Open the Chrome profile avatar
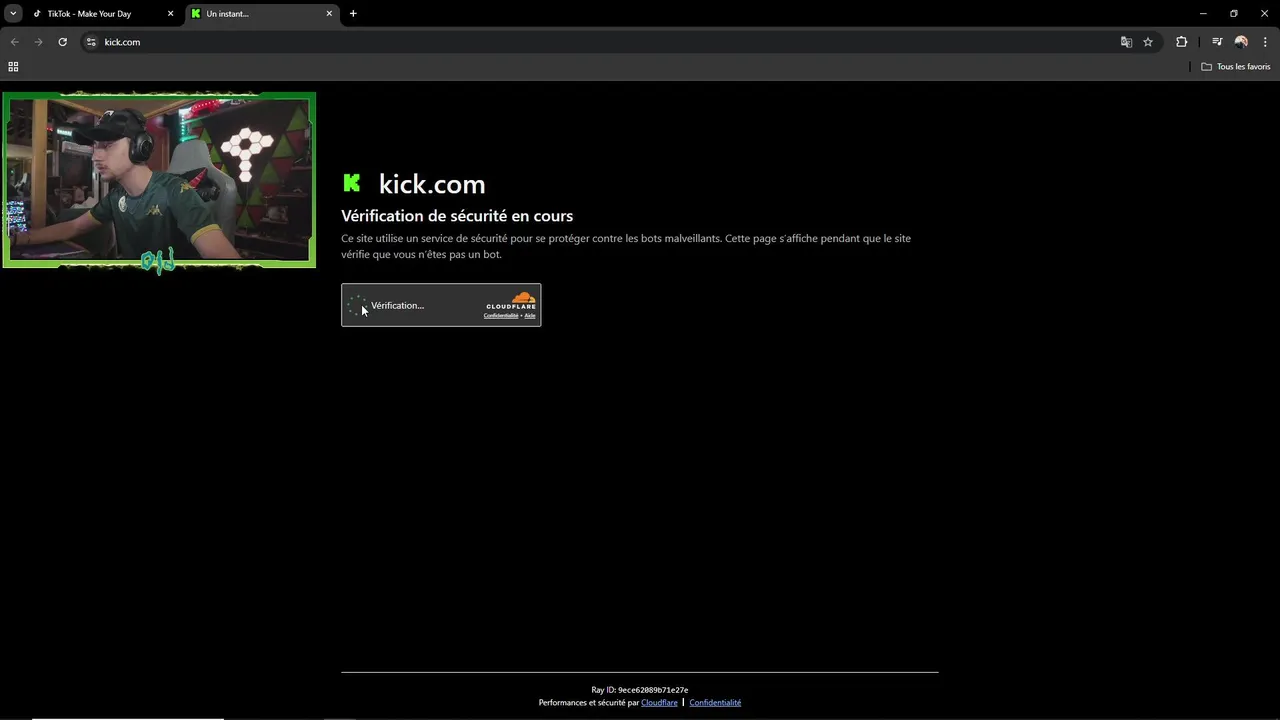The image size is (1280, 720). pos(1241,42)
